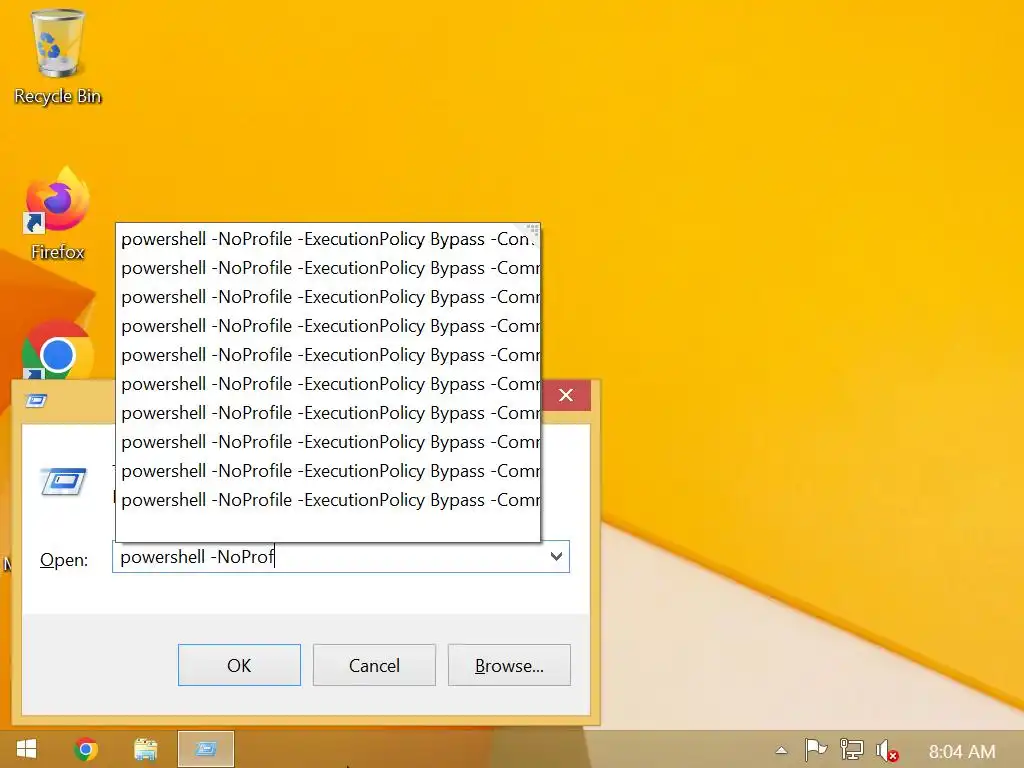Click the 8:04 AM taskbar clock
The width and height of the screenshot is (1024, 768).
point(962,752)
